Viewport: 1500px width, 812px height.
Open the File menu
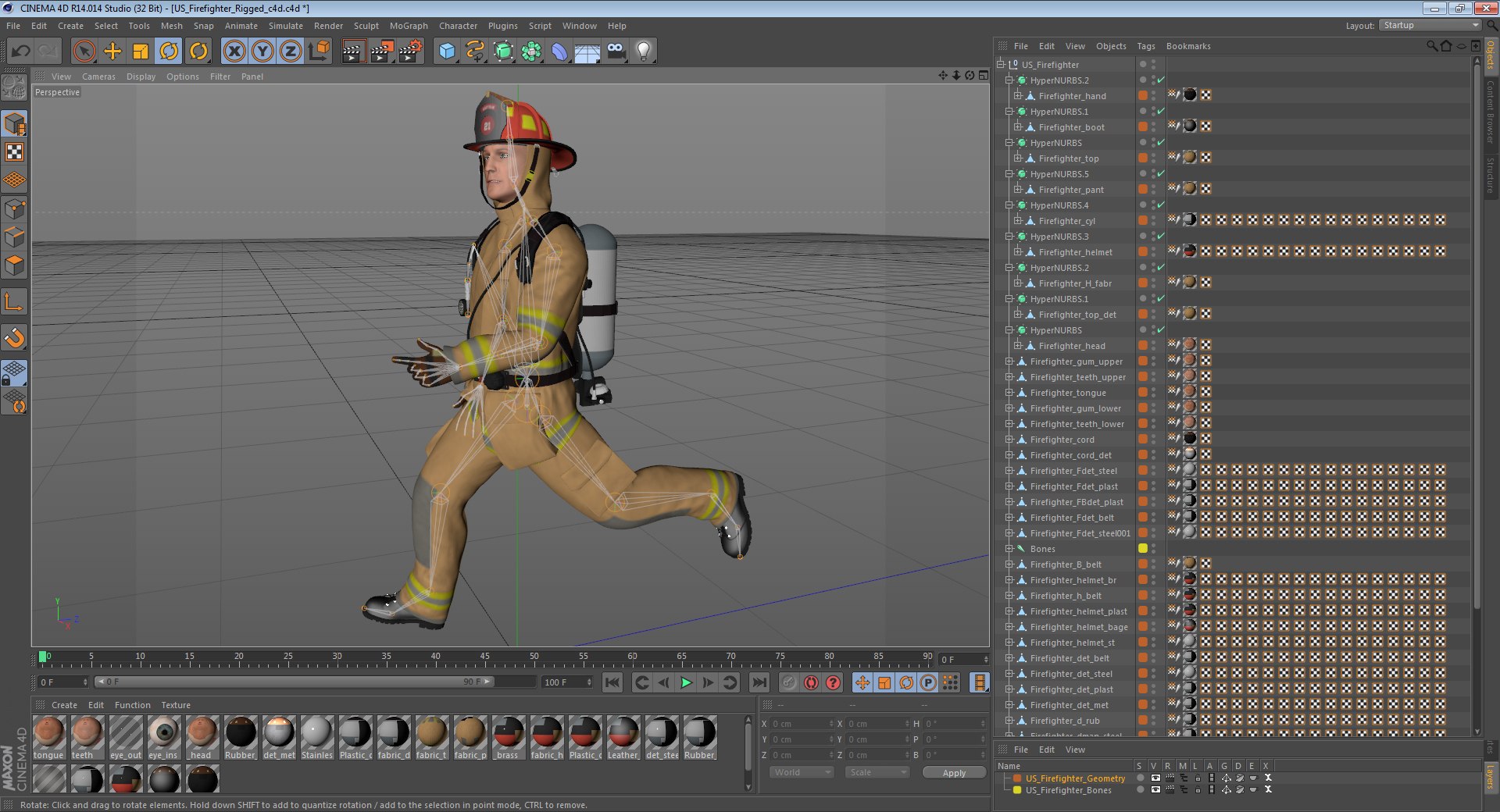13,26
